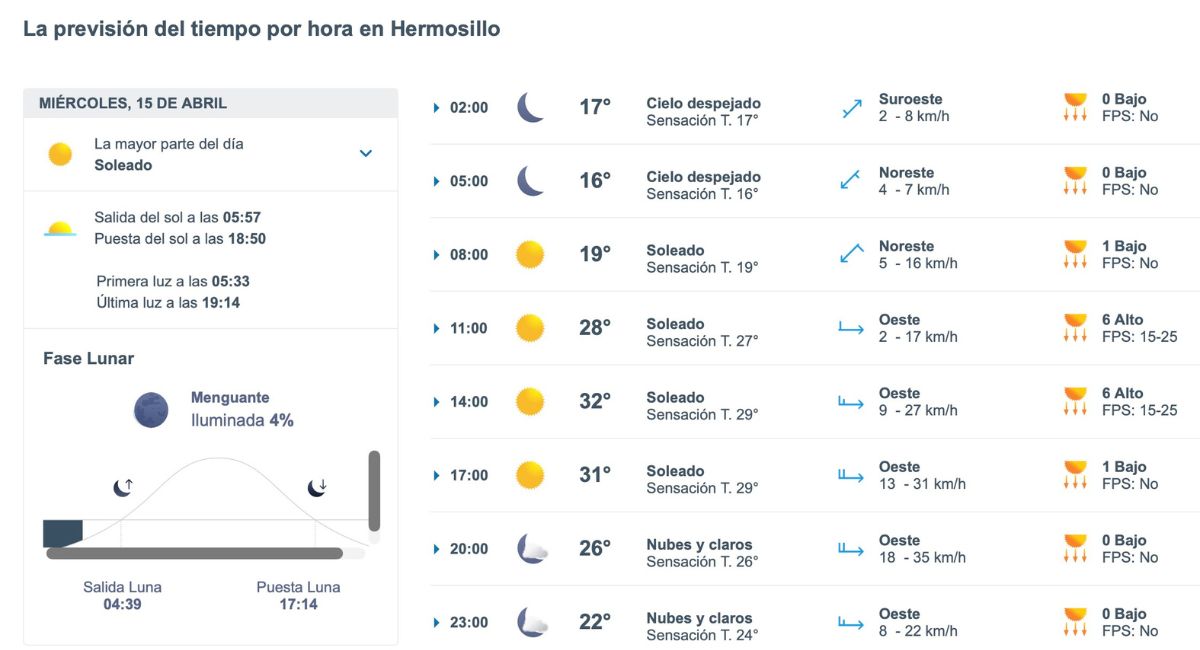Click the moonset icon above Puesta Luna
1200x650 pixels.
pyautogui.click(x=320, y=487)
